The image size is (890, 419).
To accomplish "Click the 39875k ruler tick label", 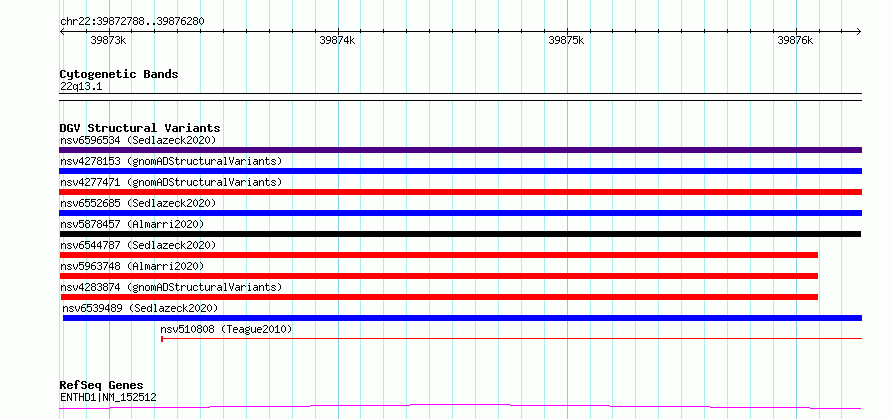I will pos(566,40).
